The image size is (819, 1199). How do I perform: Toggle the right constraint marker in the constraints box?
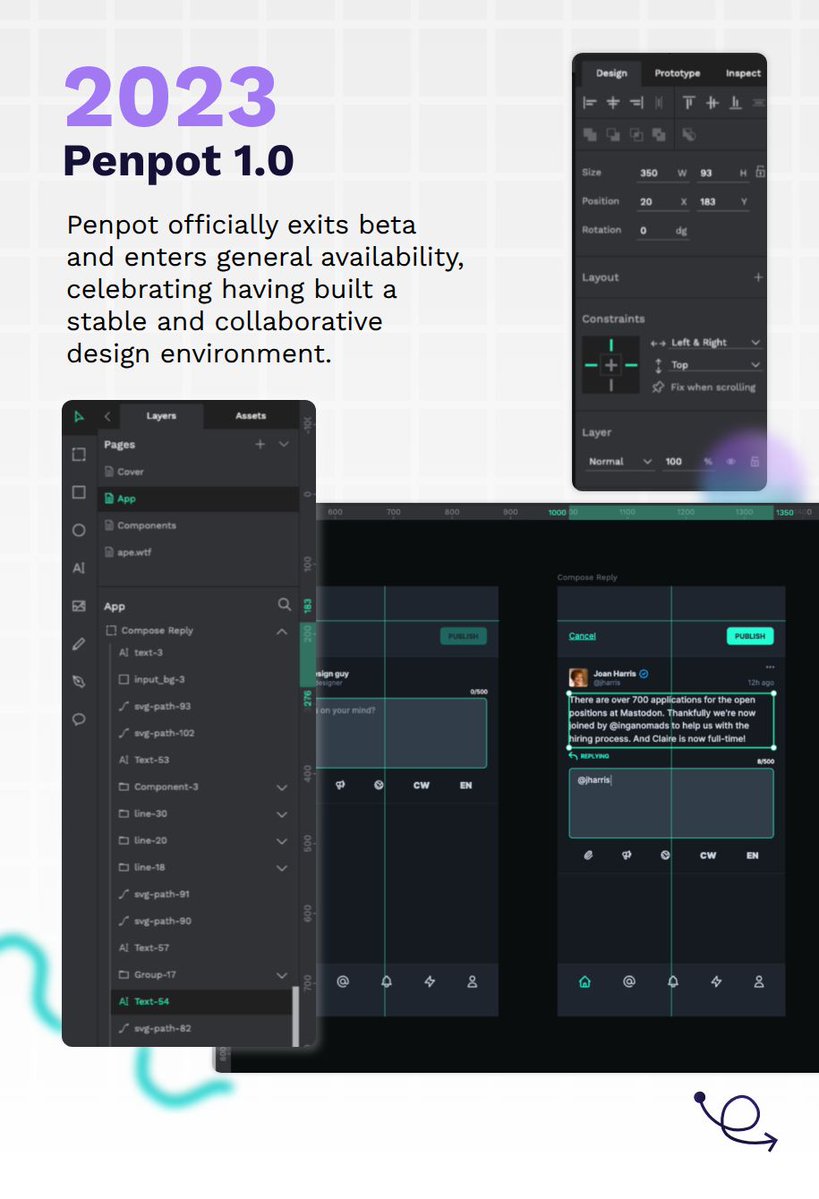pyautogui.click(x=631, y=366)
